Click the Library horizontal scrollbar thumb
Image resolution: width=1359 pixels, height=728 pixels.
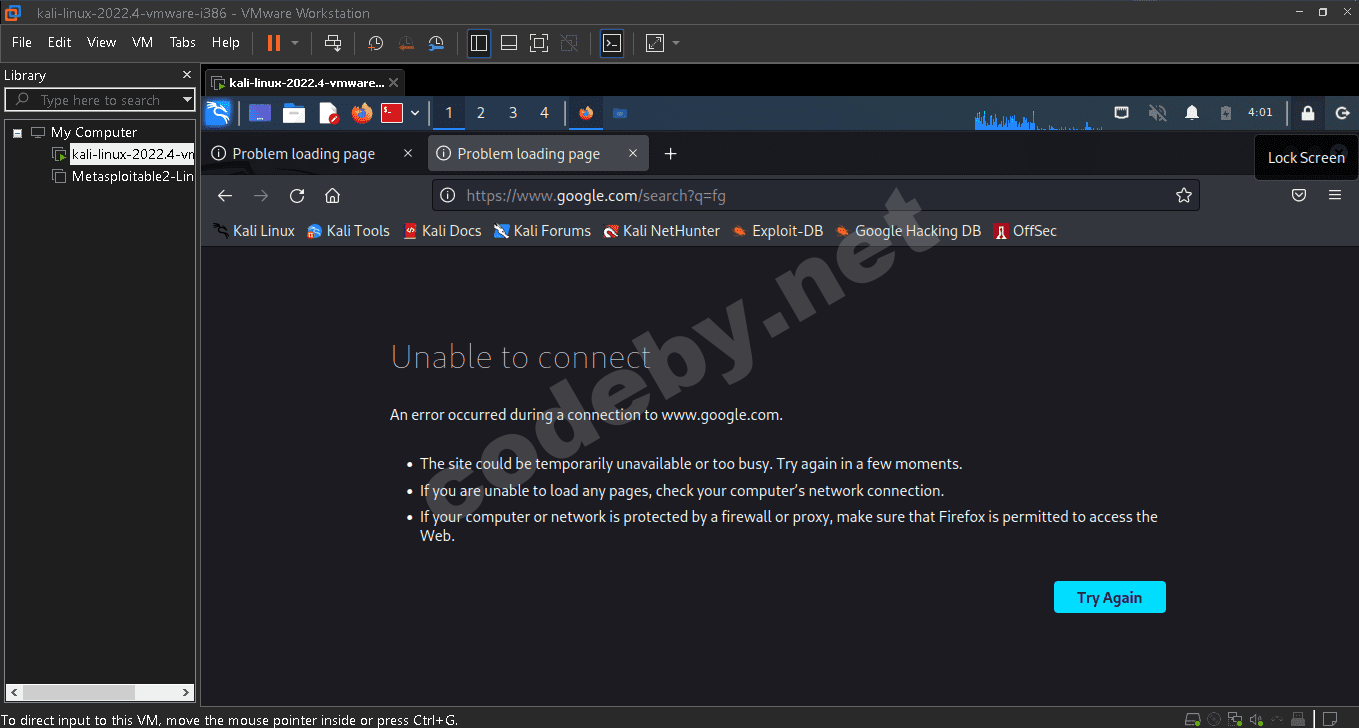click(78, 692)
